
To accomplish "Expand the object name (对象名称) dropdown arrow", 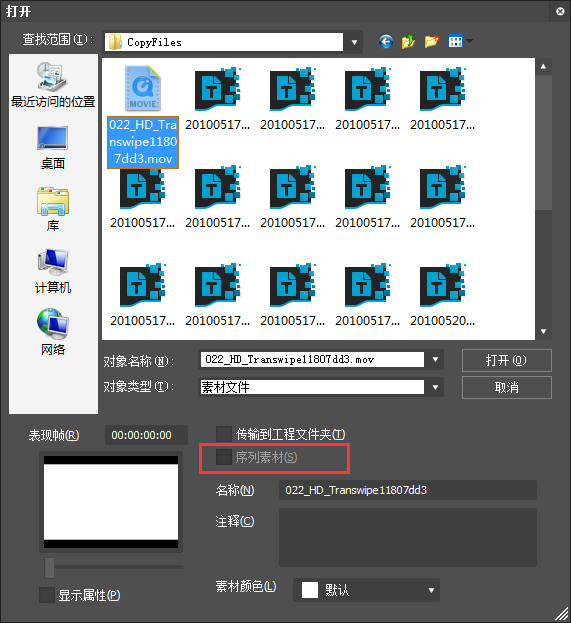I will (x=435, y=360).
